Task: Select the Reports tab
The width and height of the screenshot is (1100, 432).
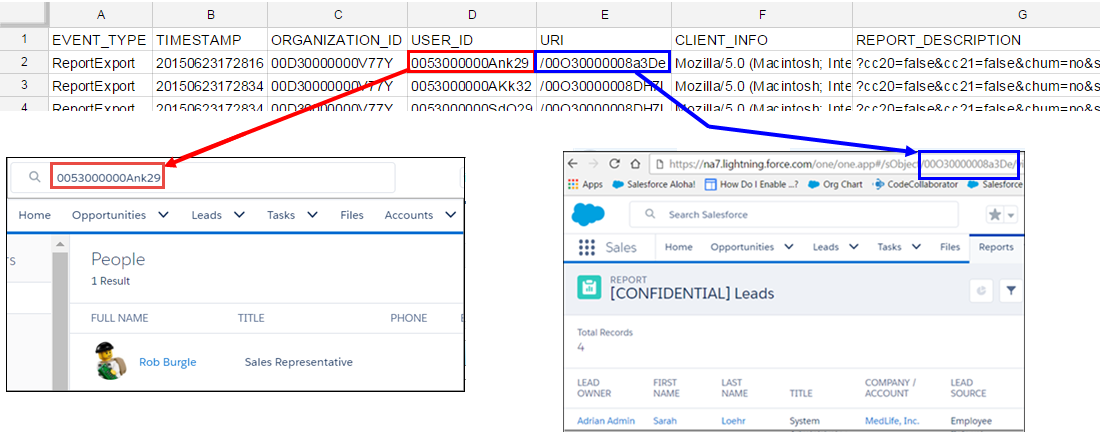Action: (x=995, y=247)
